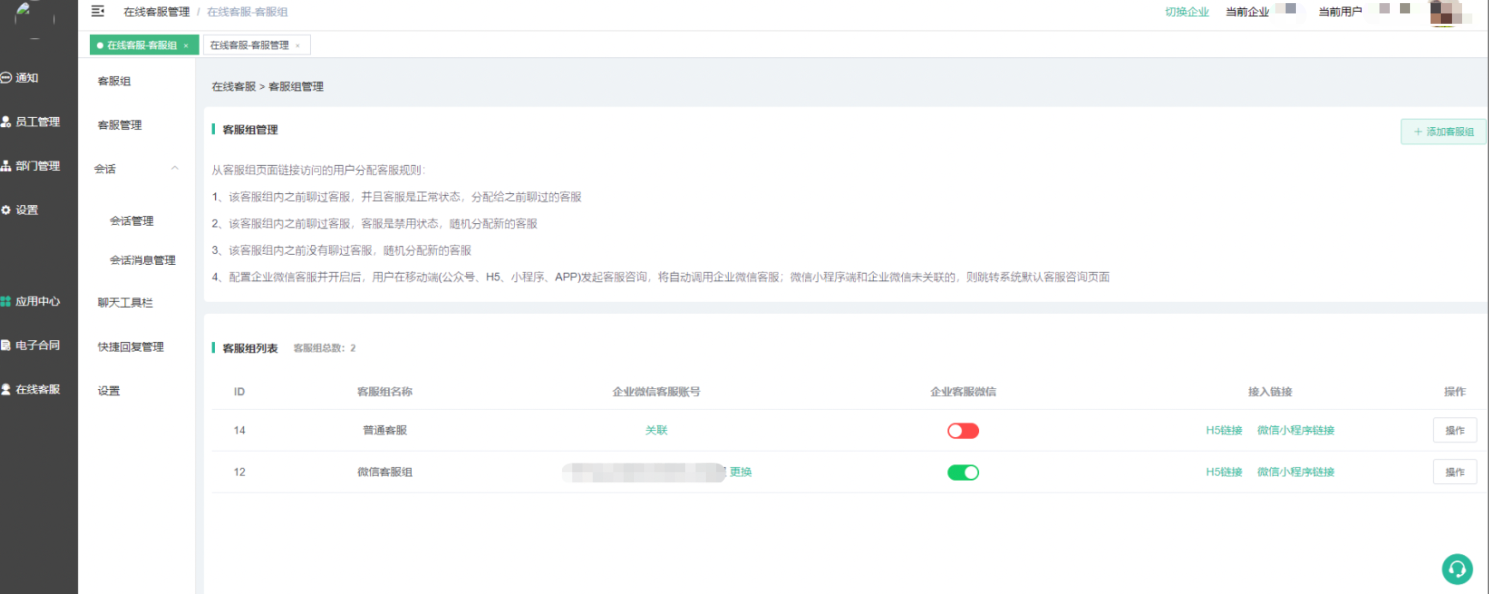Click 关联 link for 普通客服
Screen dimensions: 1489x594
click(656, 431)
